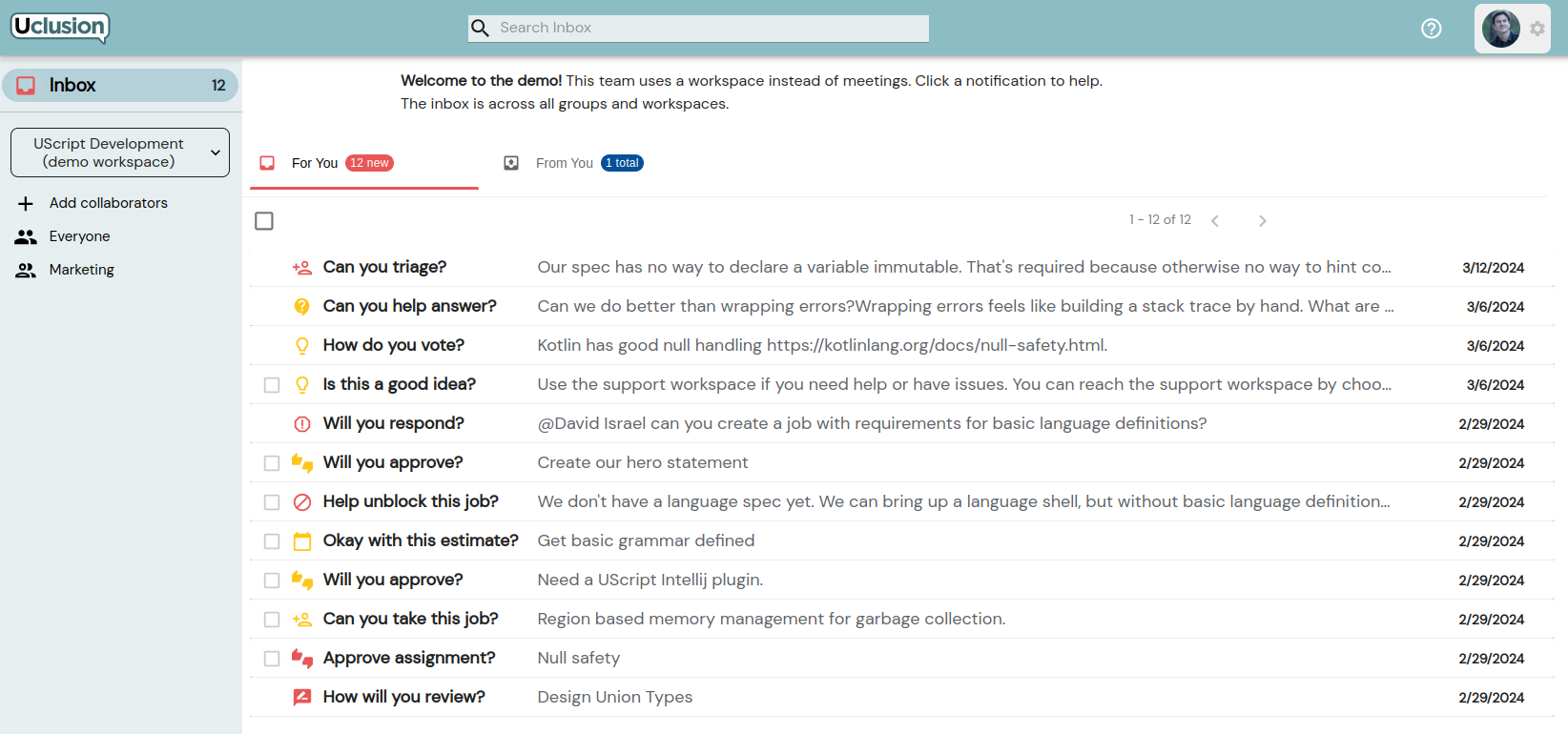Click the Marketing group people icon
Screen dimensions: 1568x734
(26, 270)
